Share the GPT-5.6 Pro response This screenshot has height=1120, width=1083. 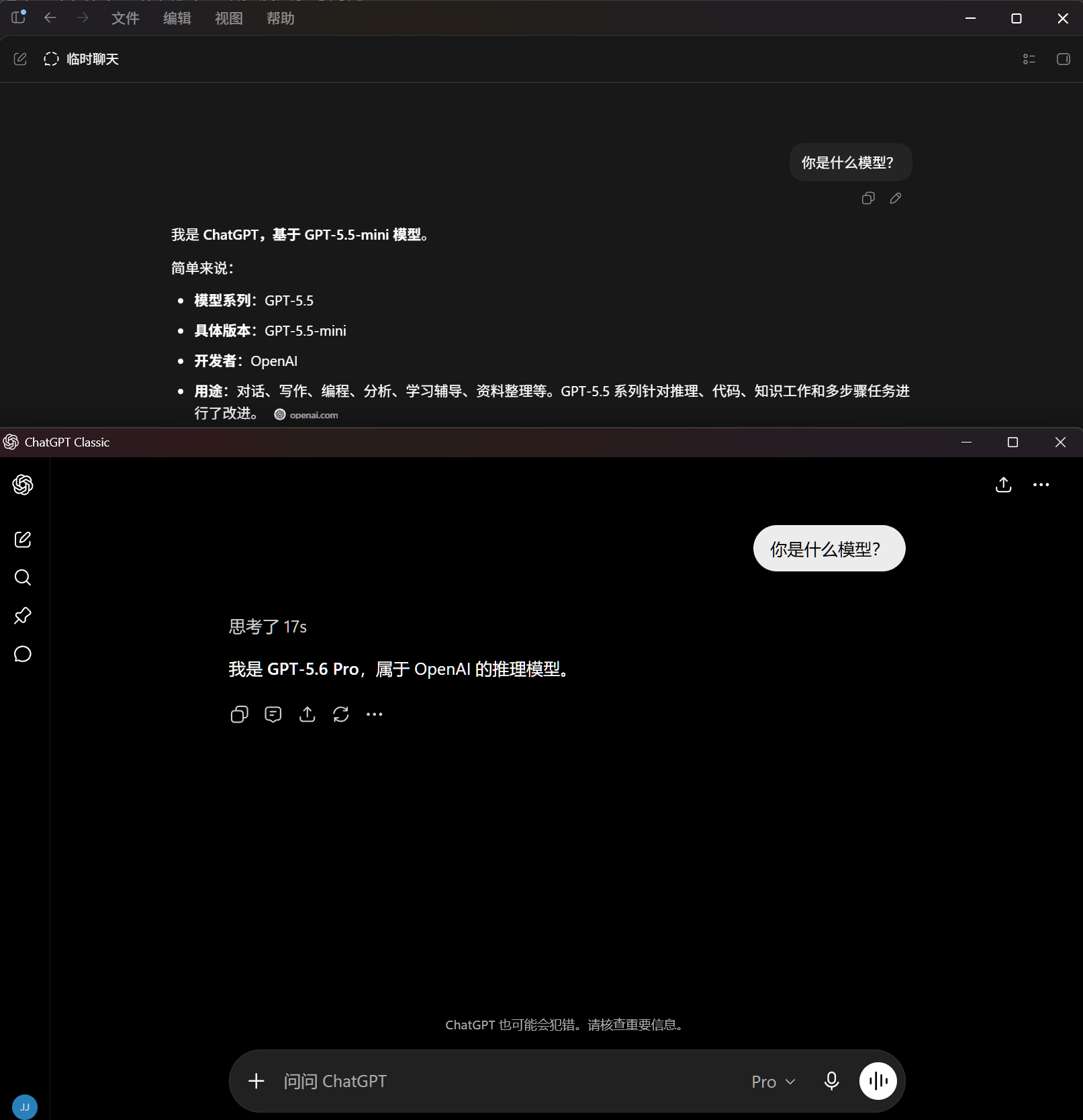pyautogui.click(x=307, y=714)
